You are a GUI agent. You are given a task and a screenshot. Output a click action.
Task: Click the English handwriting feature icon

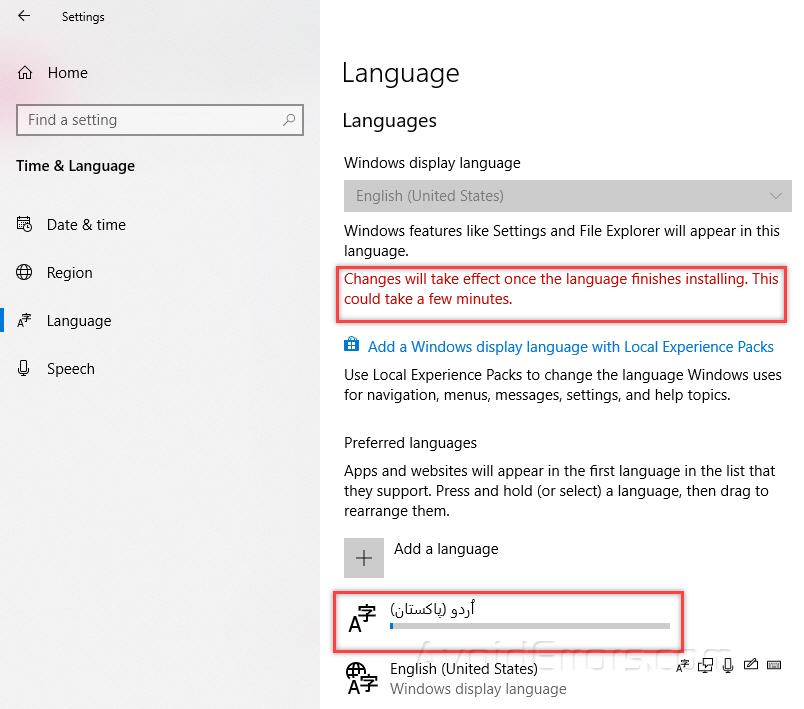(x=749, y=665)
